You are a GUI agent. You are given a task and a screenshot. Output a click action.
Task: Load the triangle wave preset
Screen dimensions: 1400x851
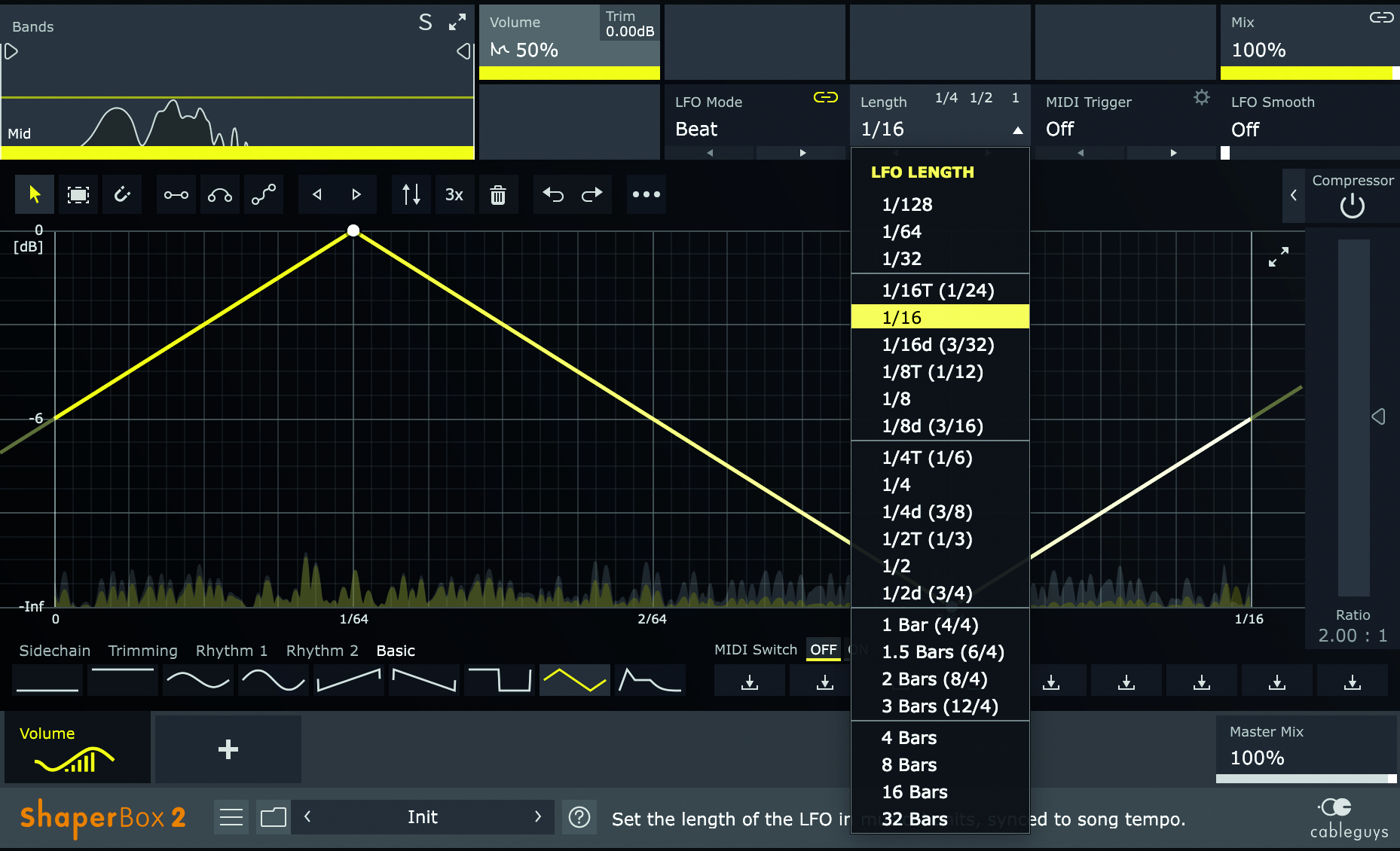(x=575, y=680)
